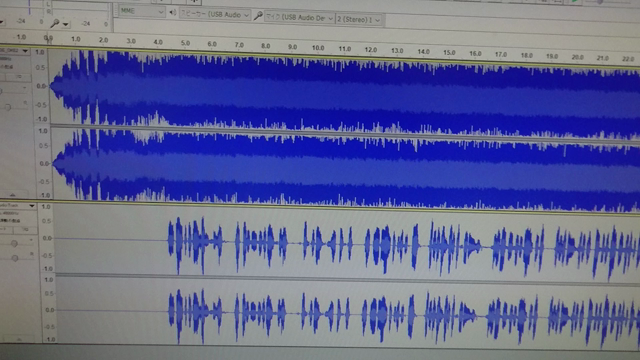Collapse the first track with bottom arrow
This screenshot has height=360, width=640.
(x=12, y=195)
